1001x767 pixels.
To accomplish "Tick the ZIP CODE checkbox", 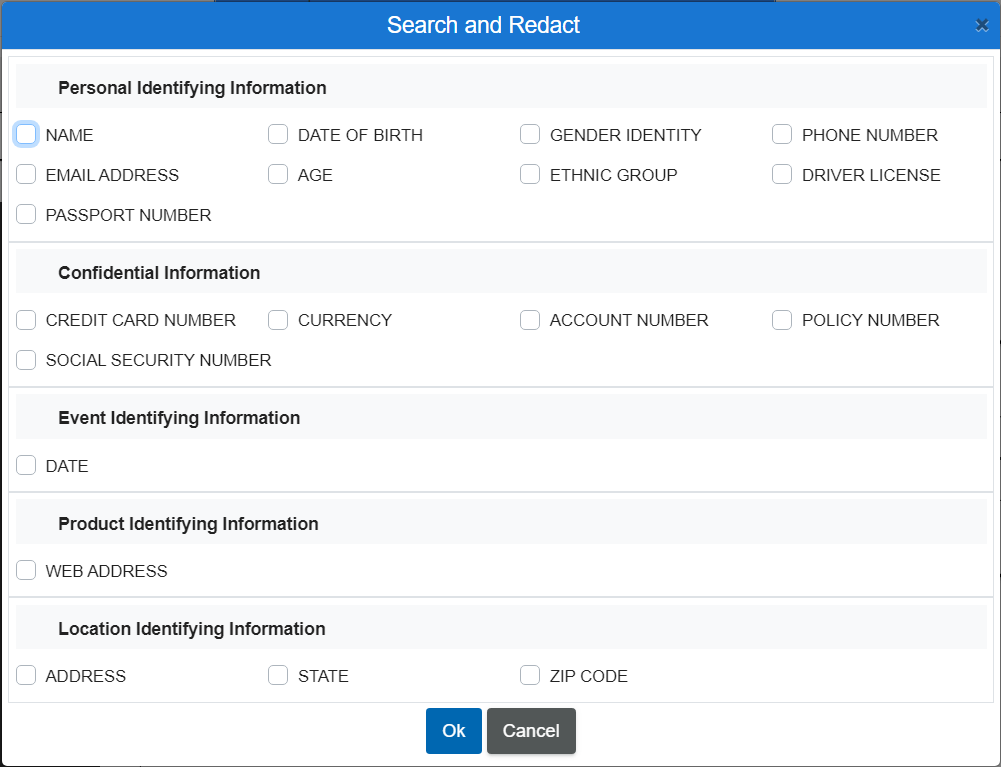I will pyautogui.click(x=530, y=676).
